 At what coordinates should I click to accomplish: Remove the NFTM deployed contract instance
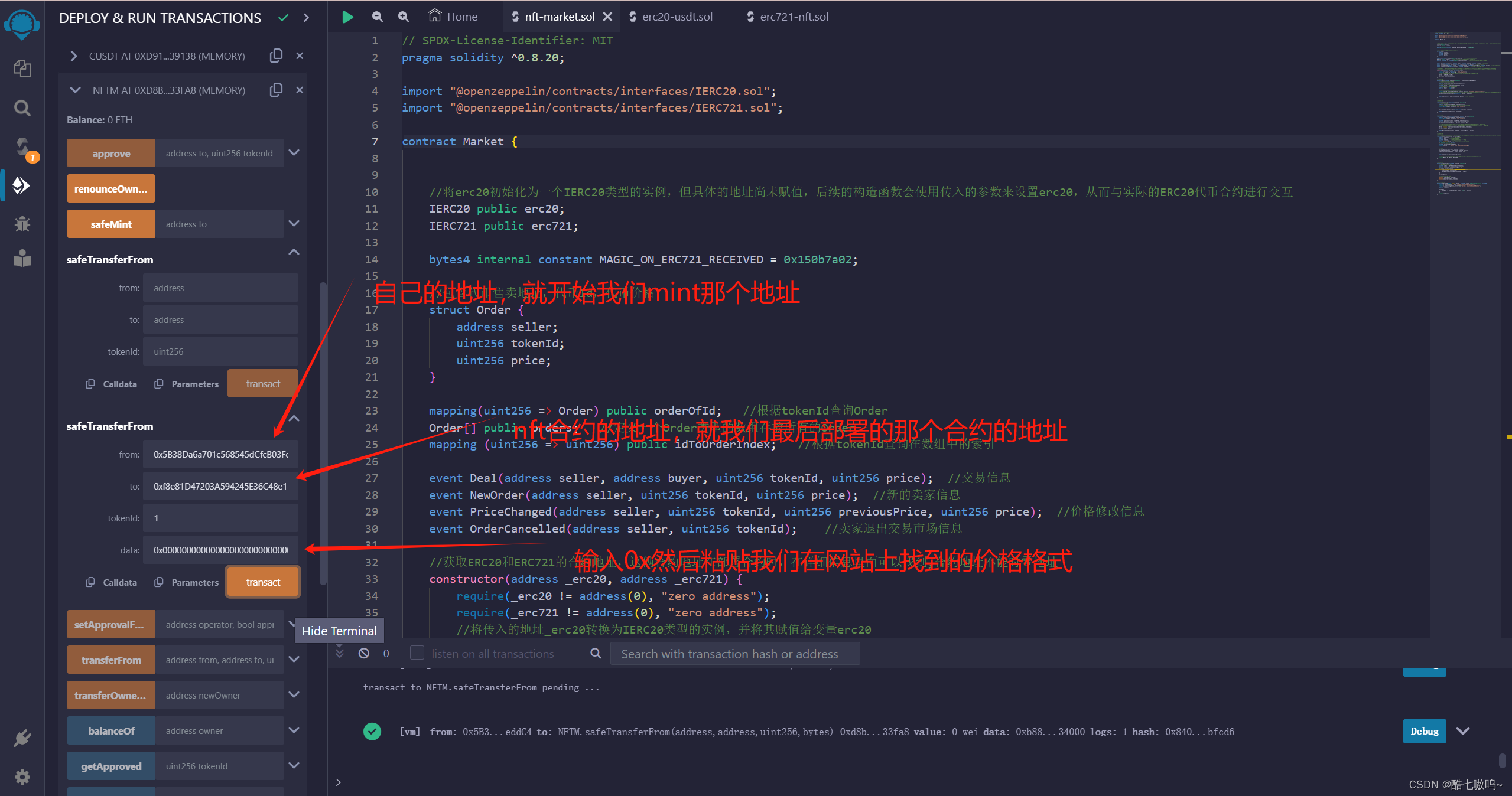[x=300, y=90]
